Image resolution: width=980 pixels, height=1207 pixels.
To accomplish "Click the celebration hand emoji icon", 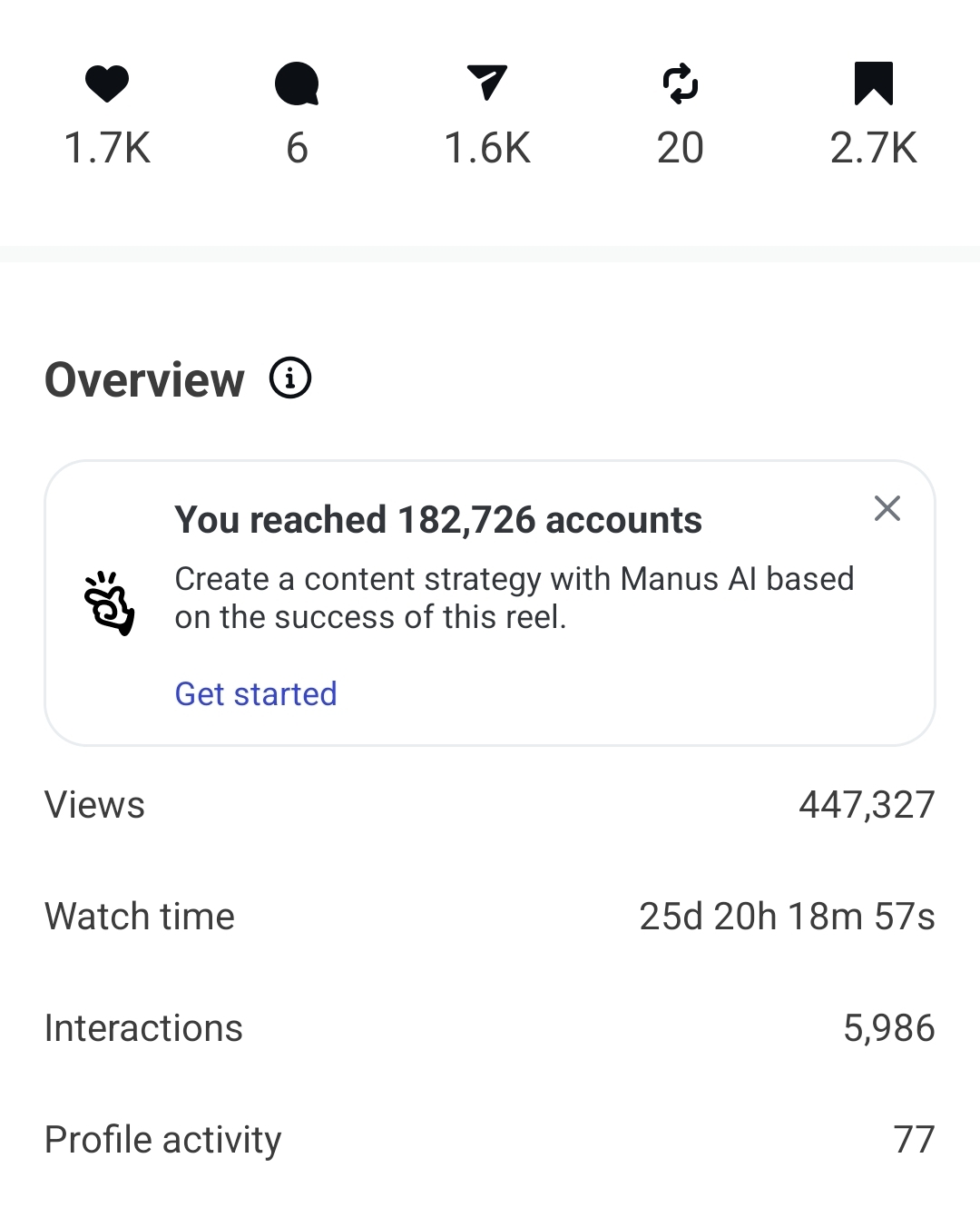I will pyautogui.click(x=109, y=602).
